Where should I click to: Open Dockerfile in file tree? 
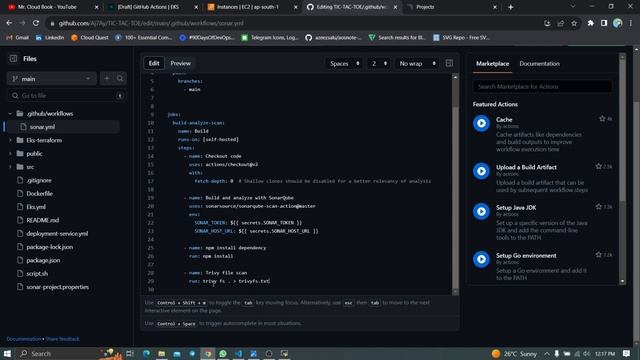40,193
